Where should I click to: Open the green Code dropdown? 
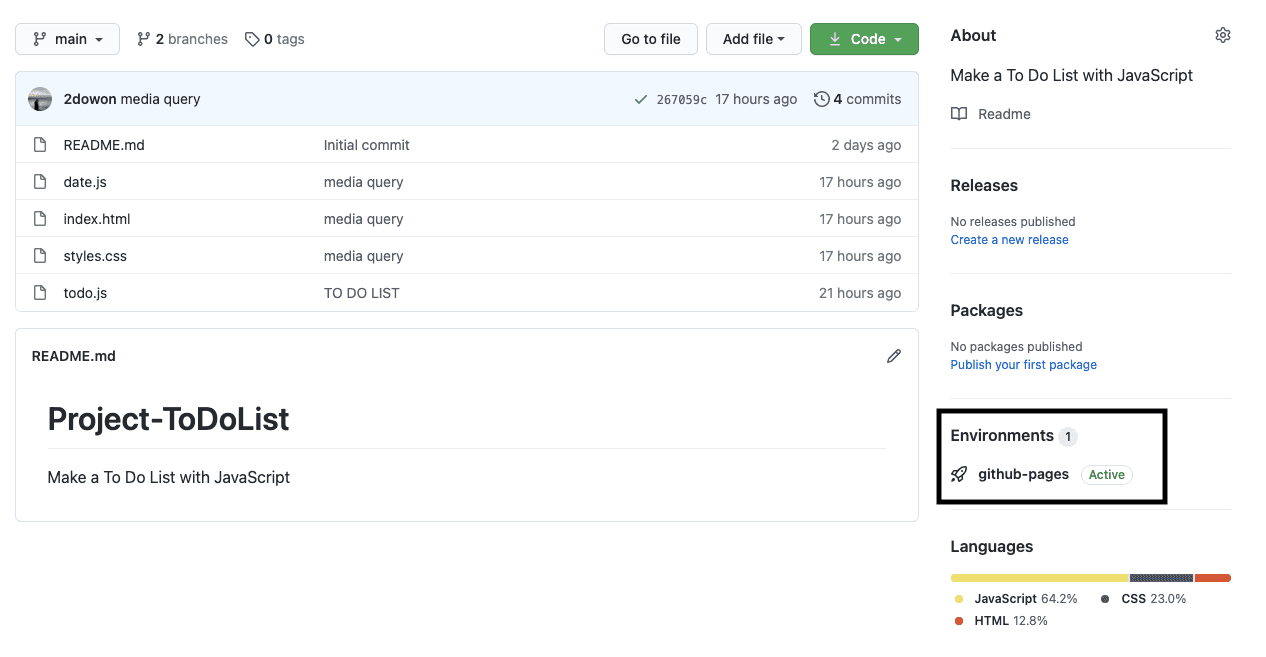click(x=864, y=39)
